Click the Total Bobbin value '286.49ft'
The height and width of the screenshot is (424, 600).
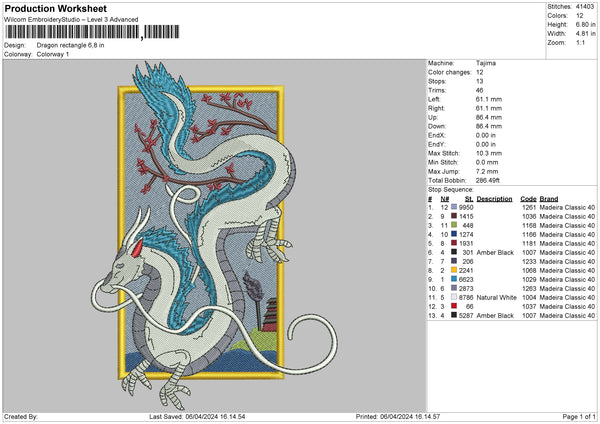(x=488, y=180)
